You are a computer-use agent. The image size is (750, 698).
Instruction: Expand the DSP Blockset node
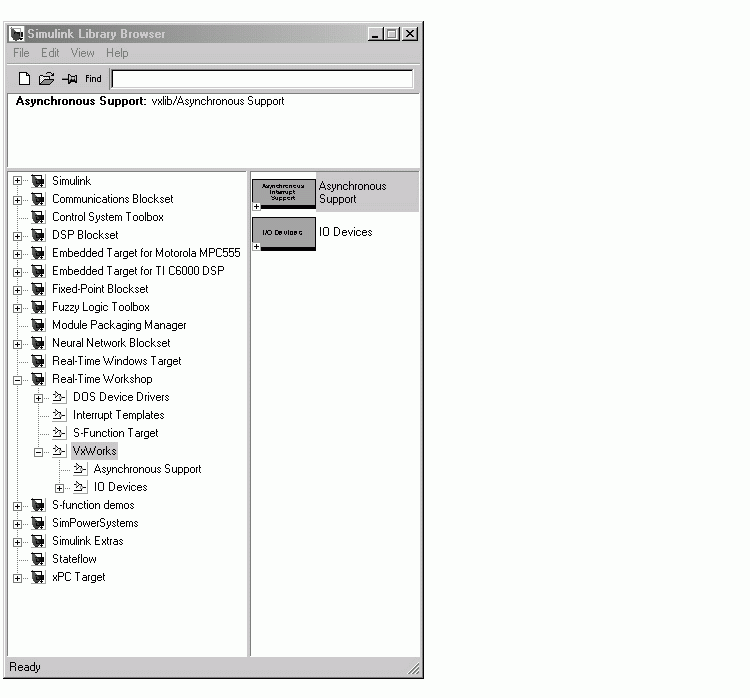17,236
